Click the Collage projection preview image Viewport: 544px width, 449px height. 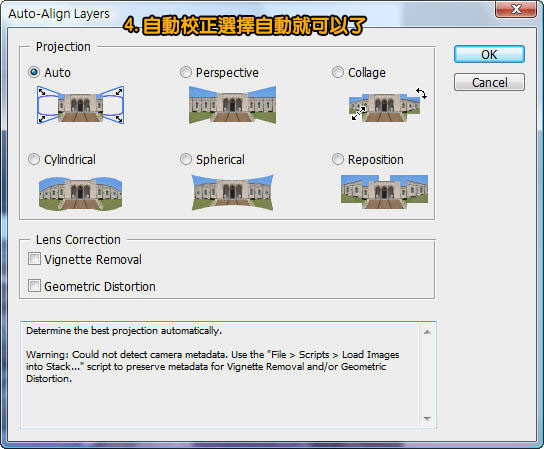(x=388, y=105)
